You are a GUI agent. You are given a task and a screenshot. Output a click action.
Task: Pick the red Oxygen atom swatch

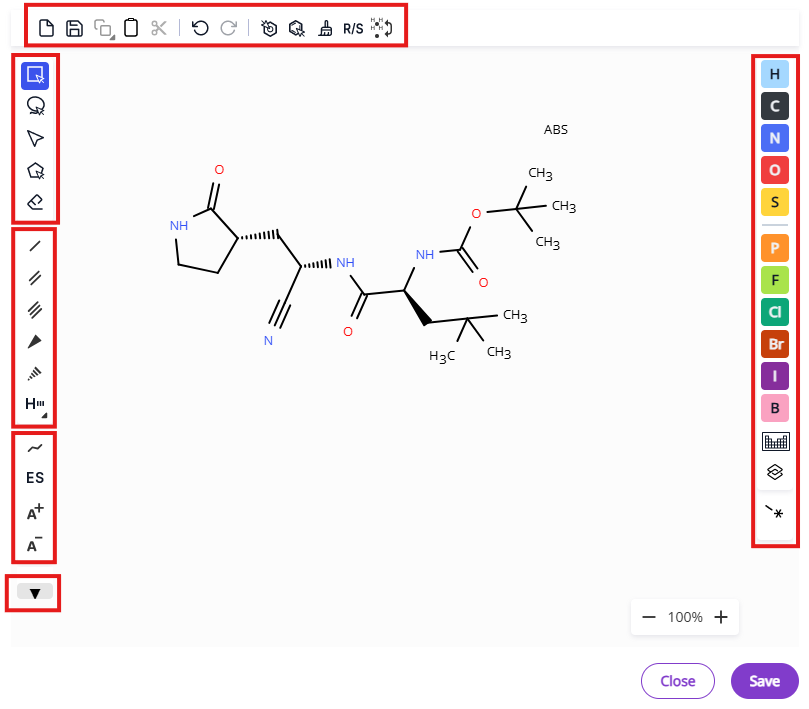(x=775, y=170)
